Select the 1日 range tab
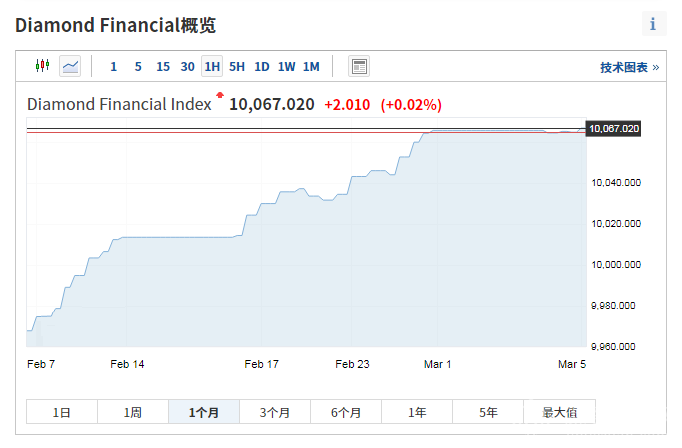682x448 pixels. pos(62,412)
